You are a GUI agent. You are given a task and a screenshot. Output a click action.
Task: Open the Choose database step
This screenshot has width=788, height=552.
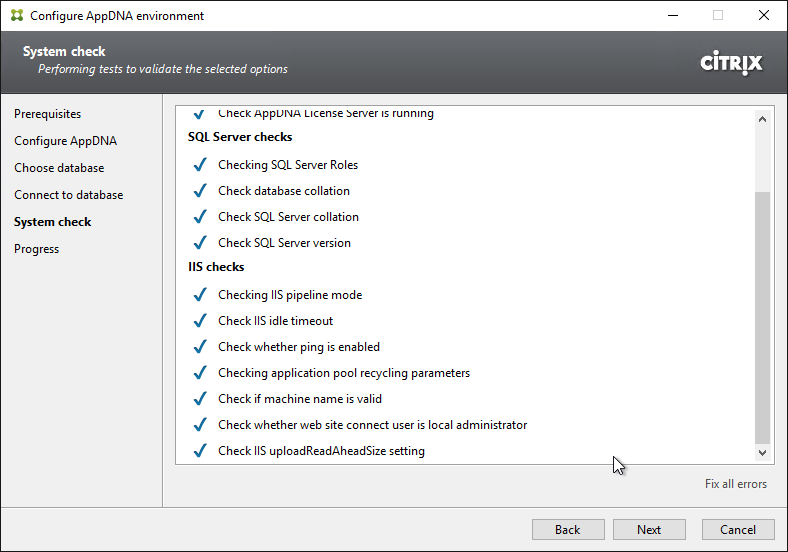59,168
